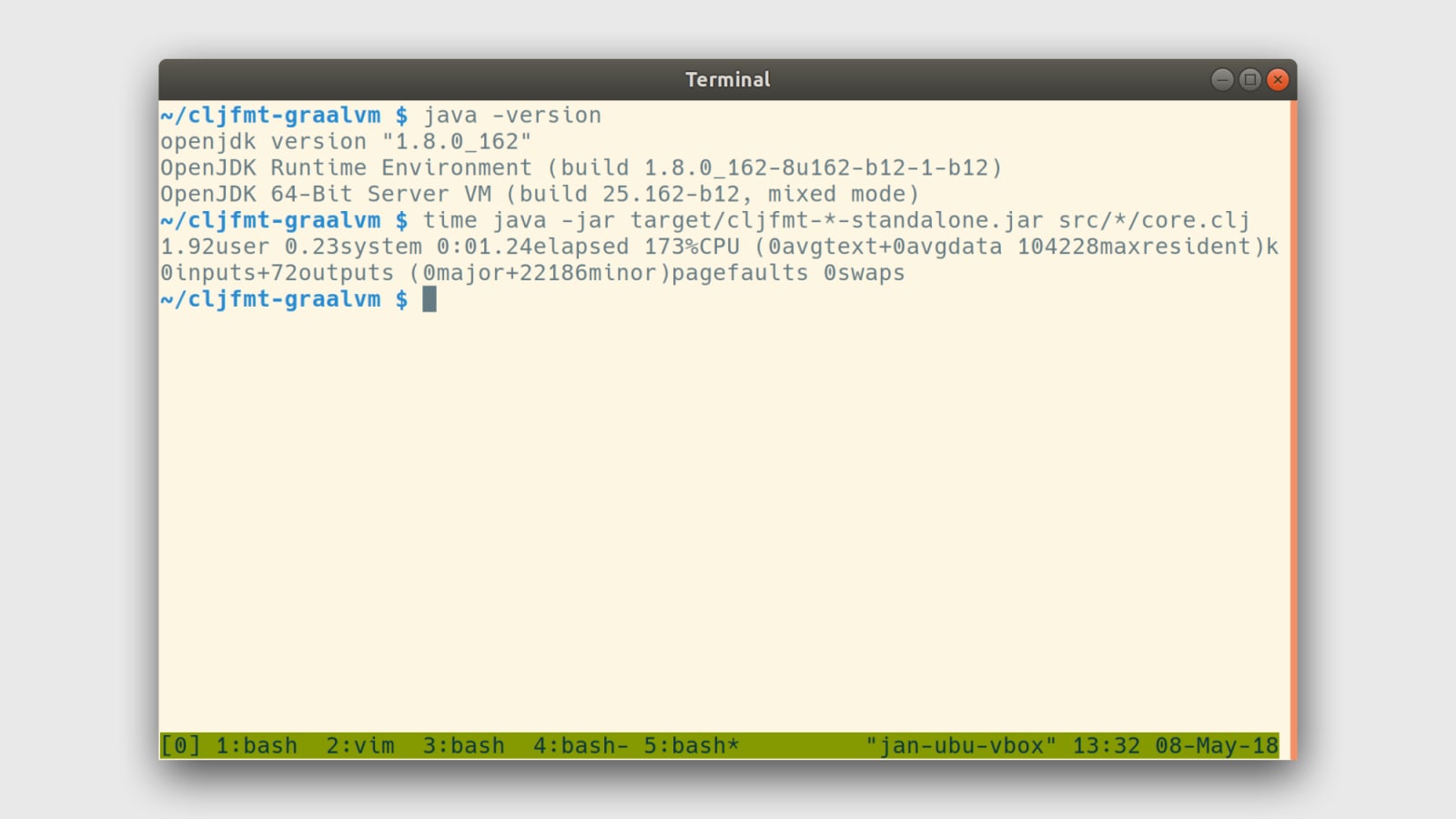Image resolution: width=1456 pixels, height=819 pixels.
Task: Click the "java -version" command text
Action: coord(512,116)
